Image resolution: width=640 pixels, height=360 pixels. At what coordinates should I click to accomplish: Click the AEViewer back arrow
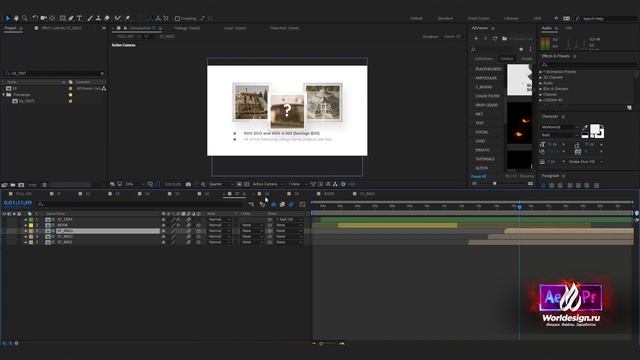476,38
